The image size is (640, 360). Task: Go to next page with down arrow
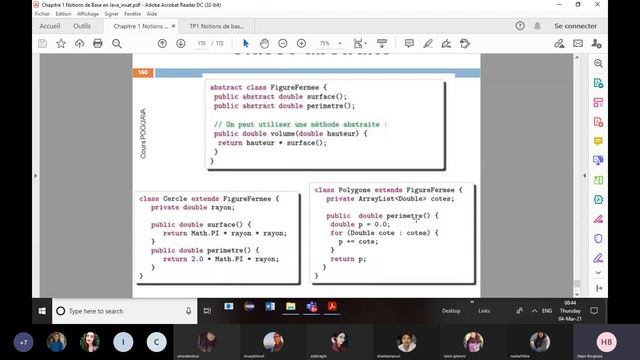tap(181, 43)
